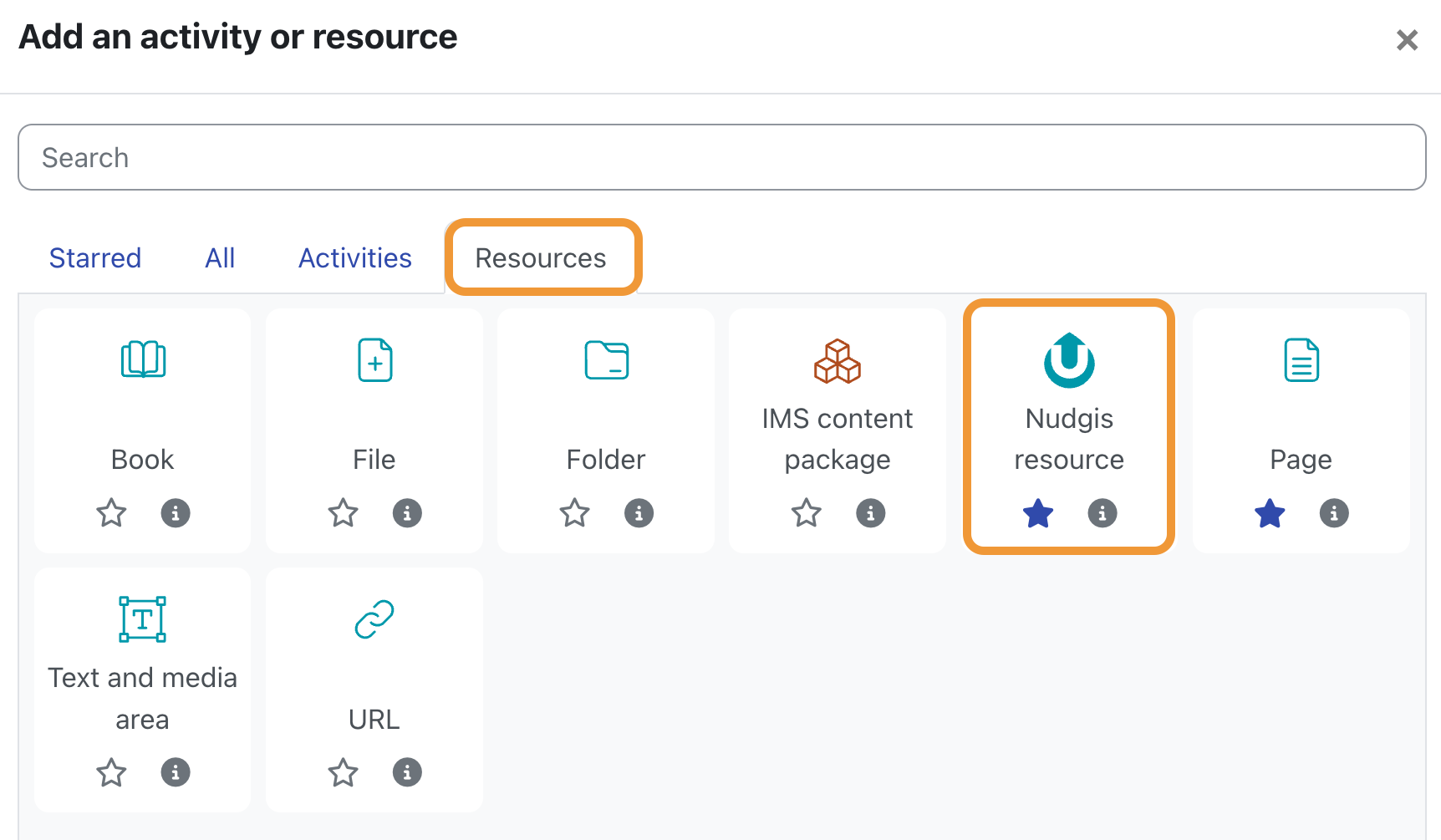Click the URL label
The width and height of the screenshot is (1441, 840).
[374, 720]
